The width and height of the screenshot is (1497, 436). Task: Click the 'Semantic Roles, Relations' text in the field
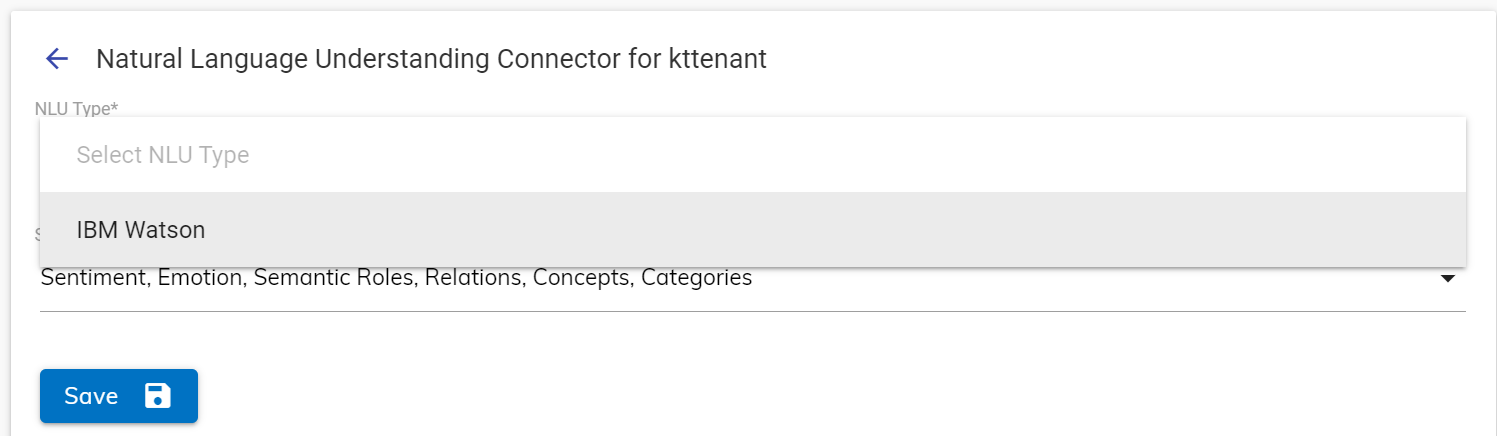tap(389, 278)
